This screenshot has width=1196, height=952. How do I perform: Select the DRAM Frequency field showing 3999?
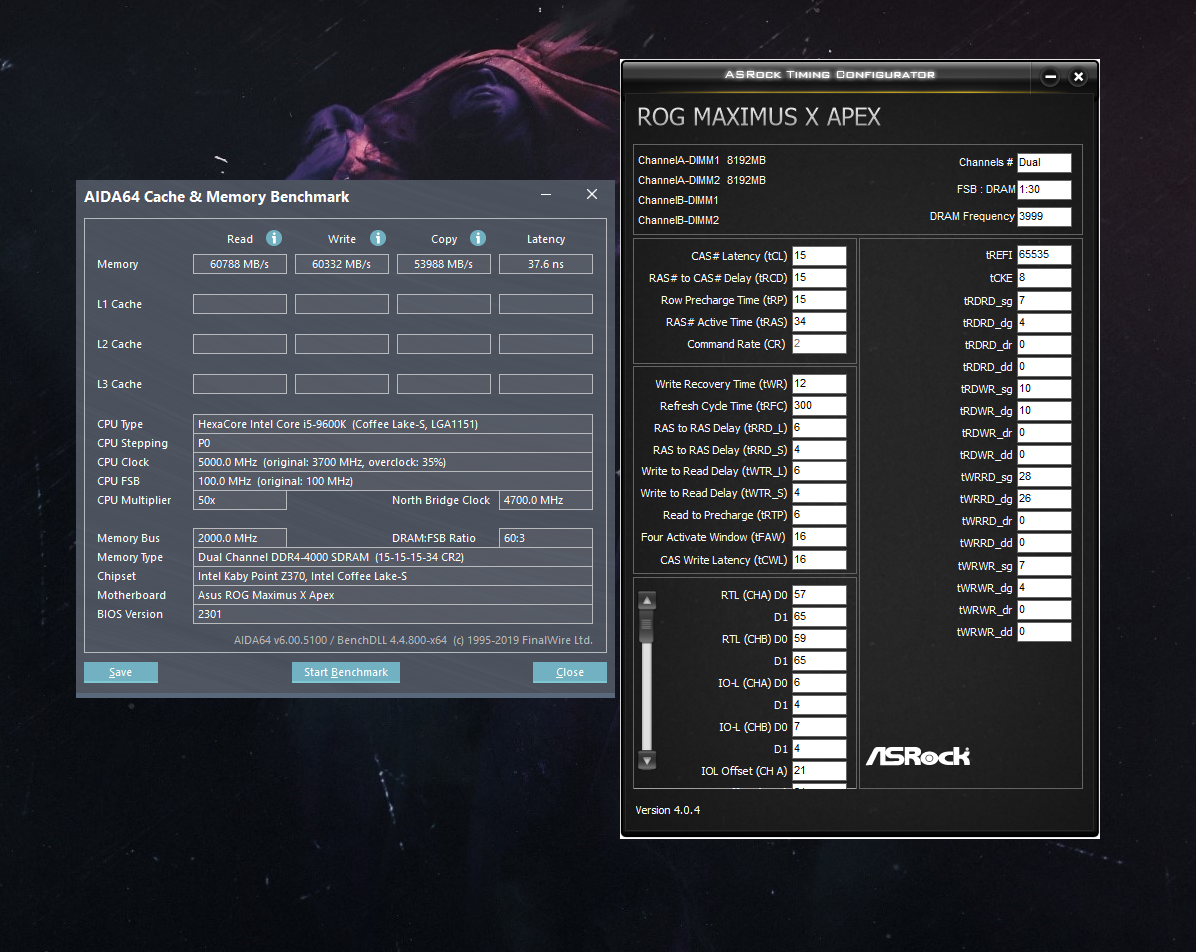[x=1044, y=217]
